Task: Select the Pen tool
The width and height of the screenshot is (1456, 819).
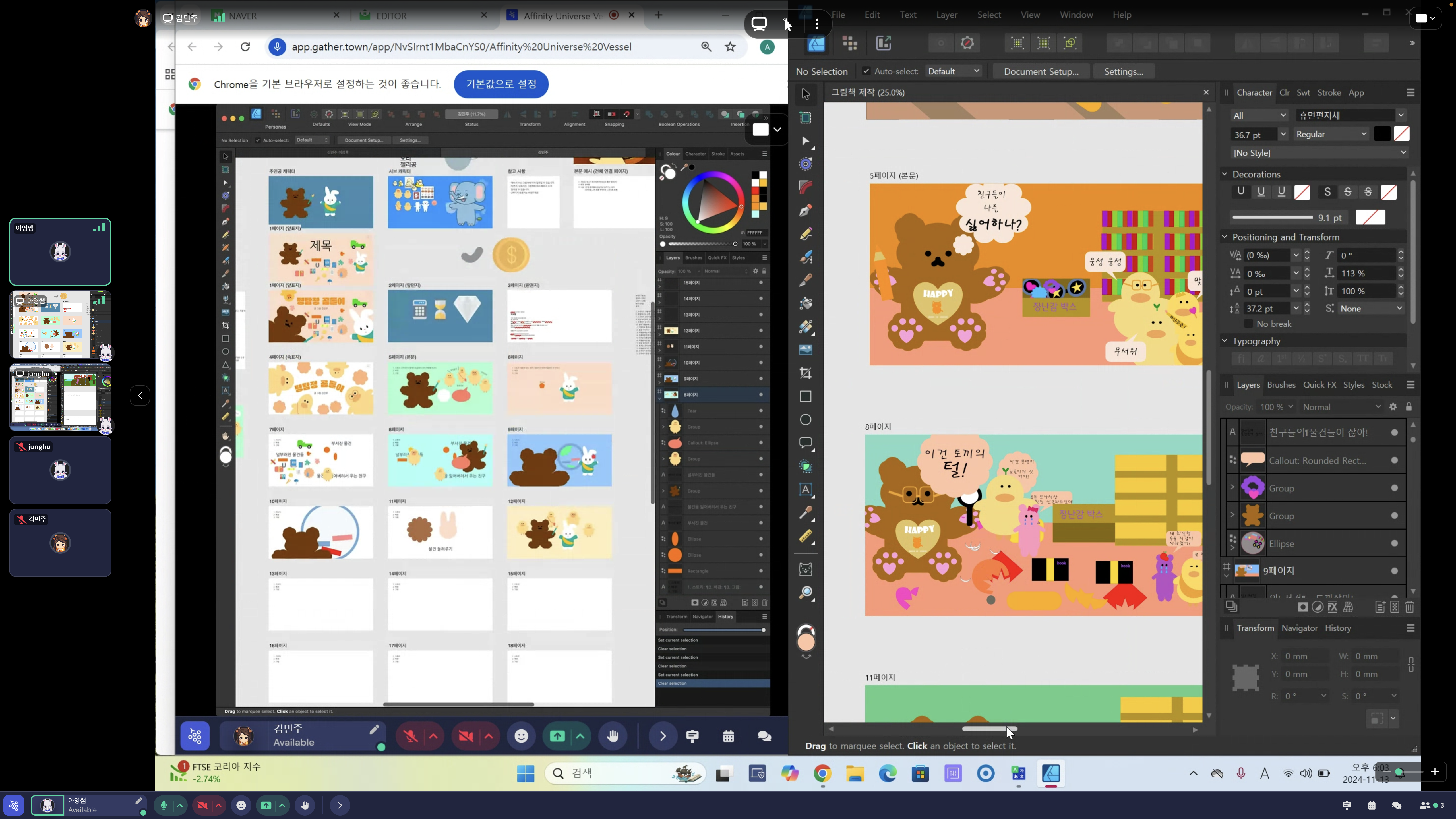Action: pos(806,210)
